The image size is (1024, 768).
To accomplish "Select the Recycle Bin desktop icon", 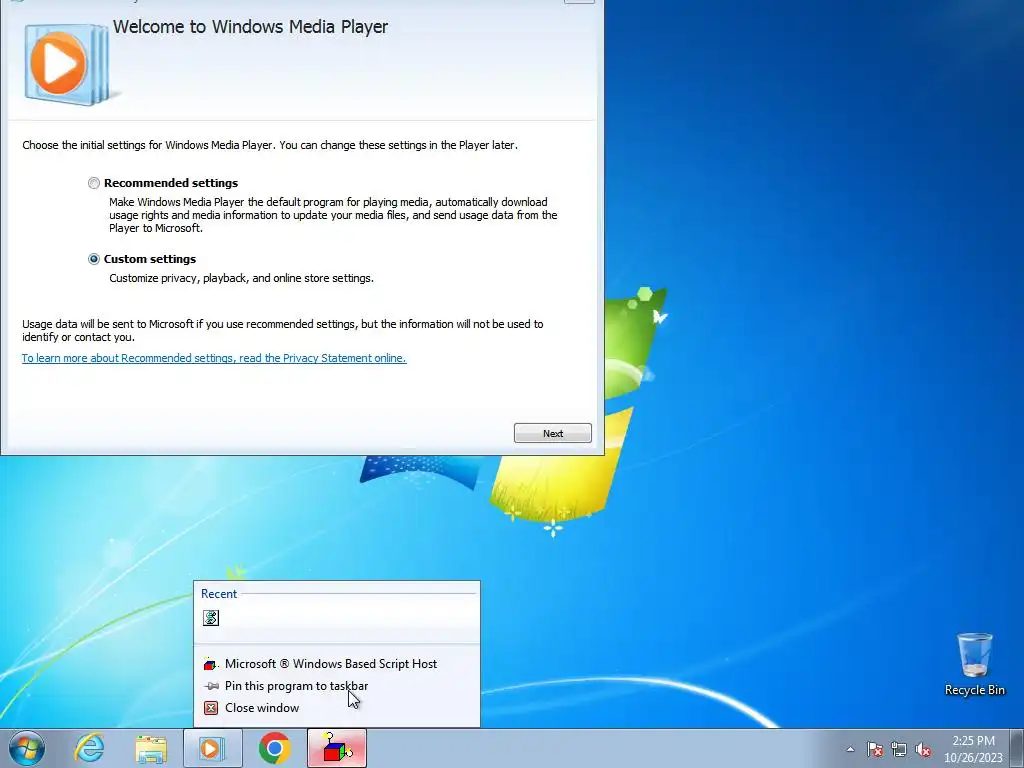I will (974, 664).
